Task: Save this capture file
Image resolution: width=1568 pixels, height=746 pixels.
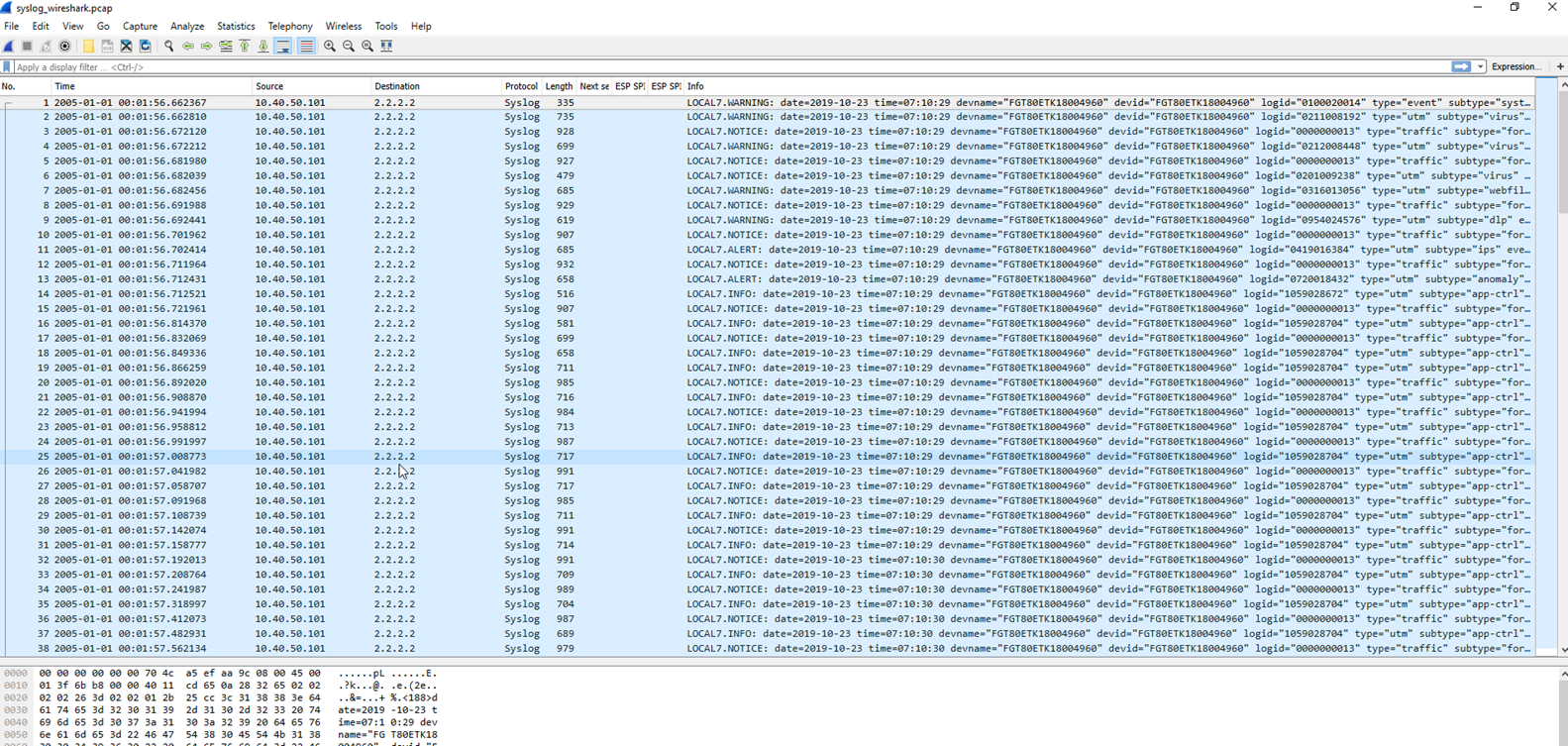Action: pos(107,46)
